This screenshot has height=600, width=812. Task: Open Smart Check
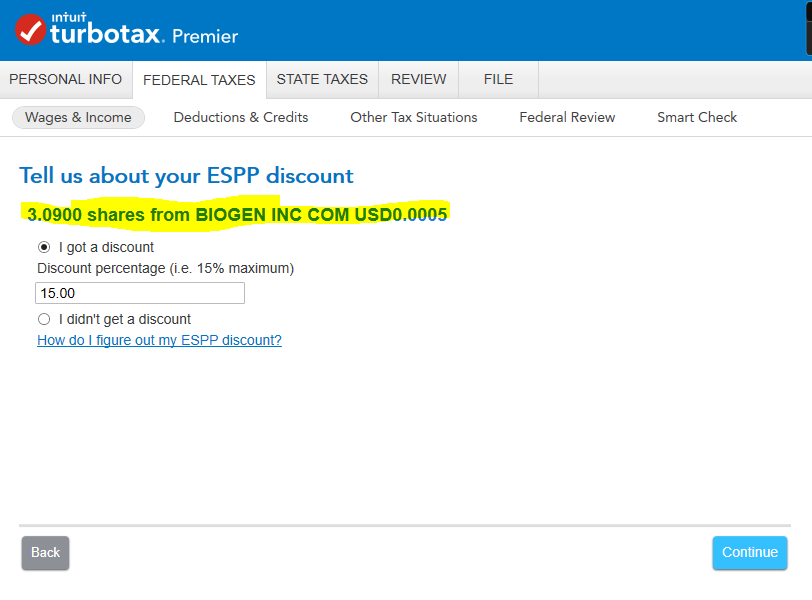(697, 118)
